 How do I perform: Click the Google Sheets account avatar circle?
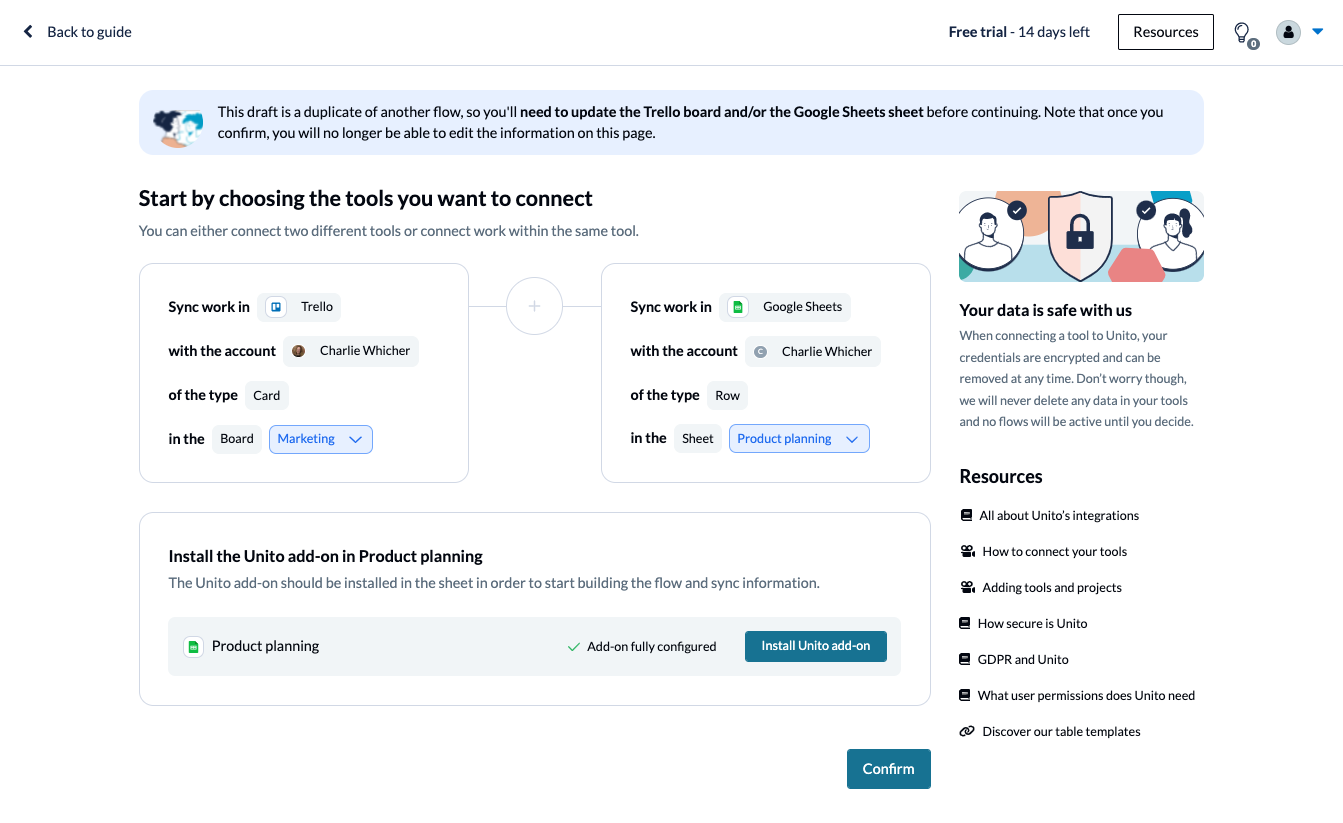(x=760, y=352)
